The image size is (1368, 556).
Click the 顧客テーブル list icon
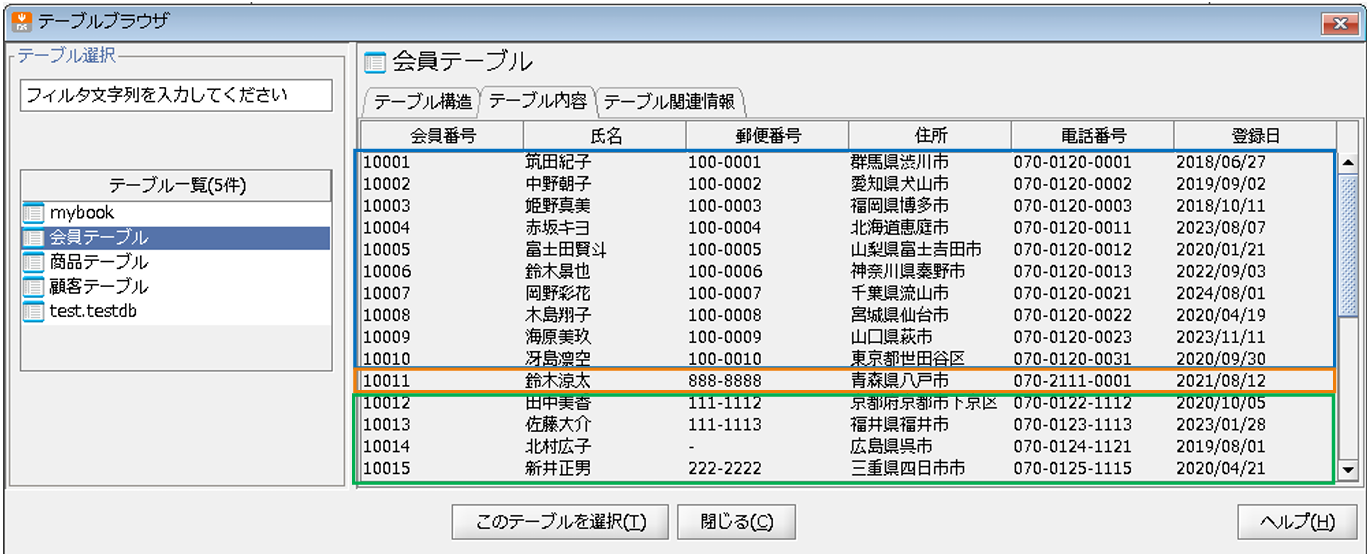[x=34, y=287]
